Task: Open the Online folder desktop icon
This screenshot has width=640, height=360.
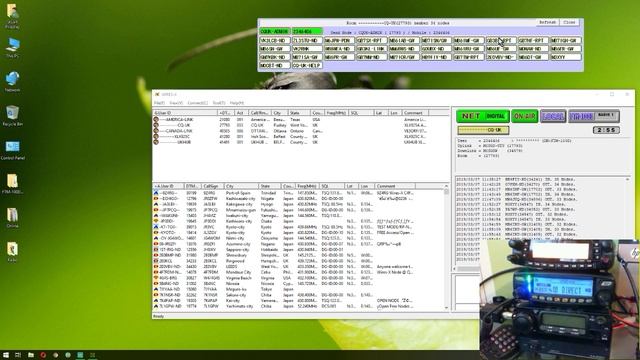Action: pos(12,218)
